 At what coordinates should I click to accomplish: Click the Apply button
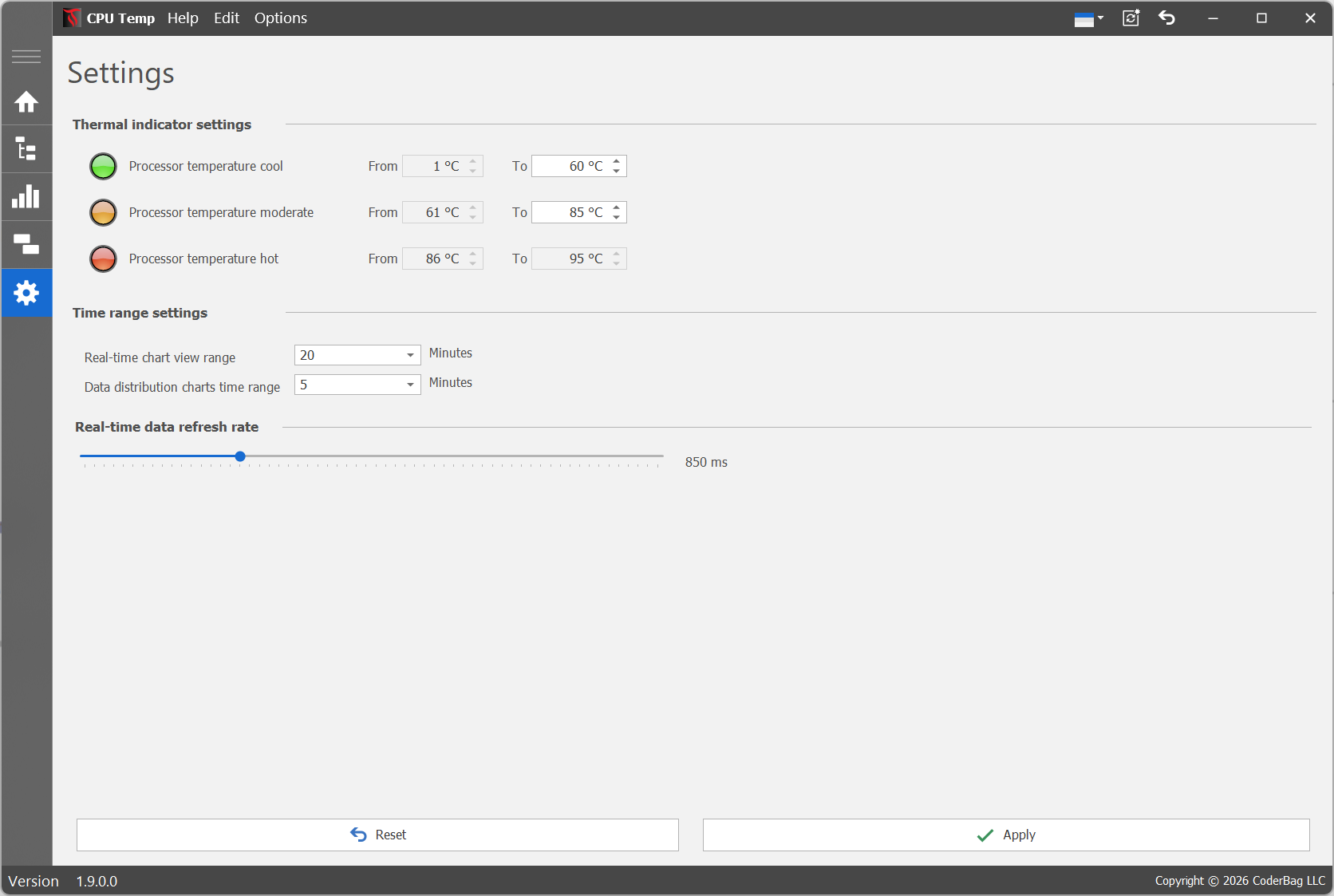[1005, 835]
